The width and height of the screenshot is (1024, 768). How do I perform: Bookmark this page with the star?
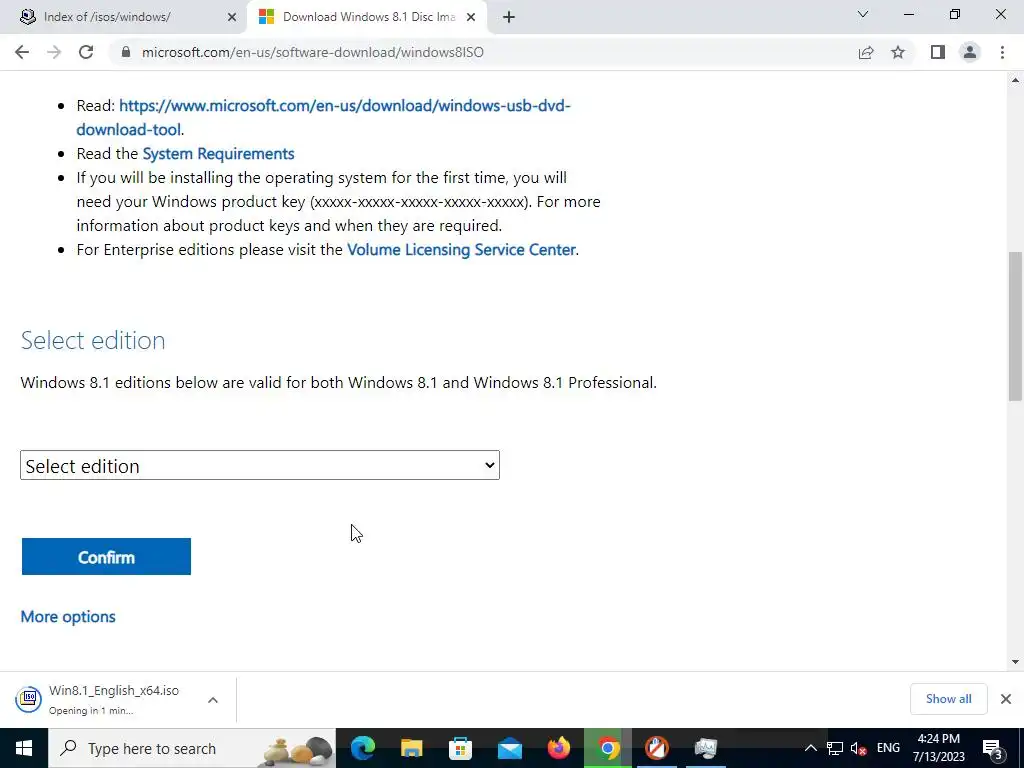[898, 52]
